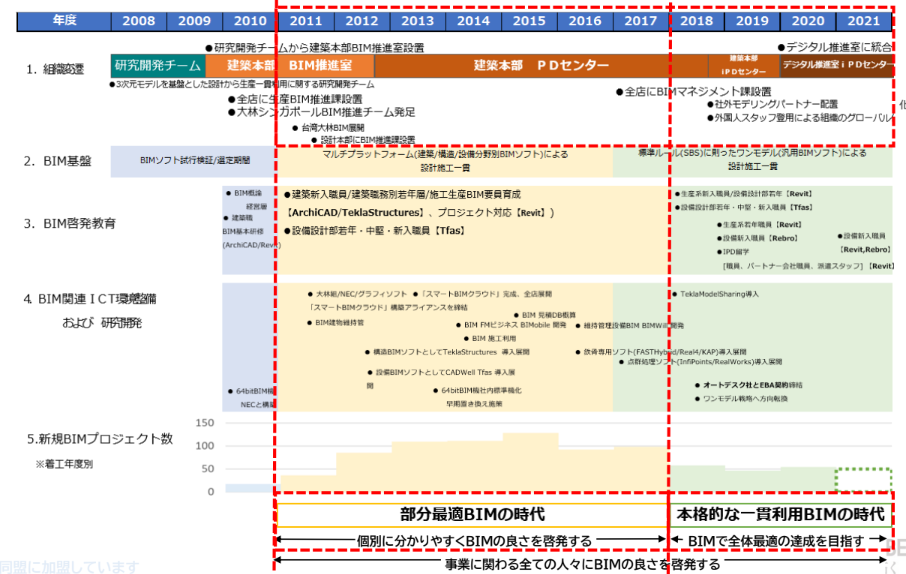
Task: Click the chart axis value 100
Action: click(x=205, y=446)
